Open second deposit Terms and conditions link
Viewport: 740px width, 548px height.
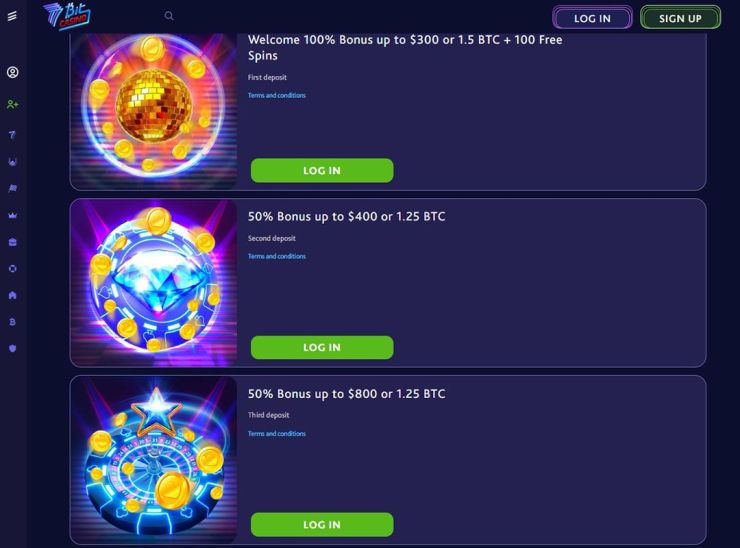pos(277,256)
